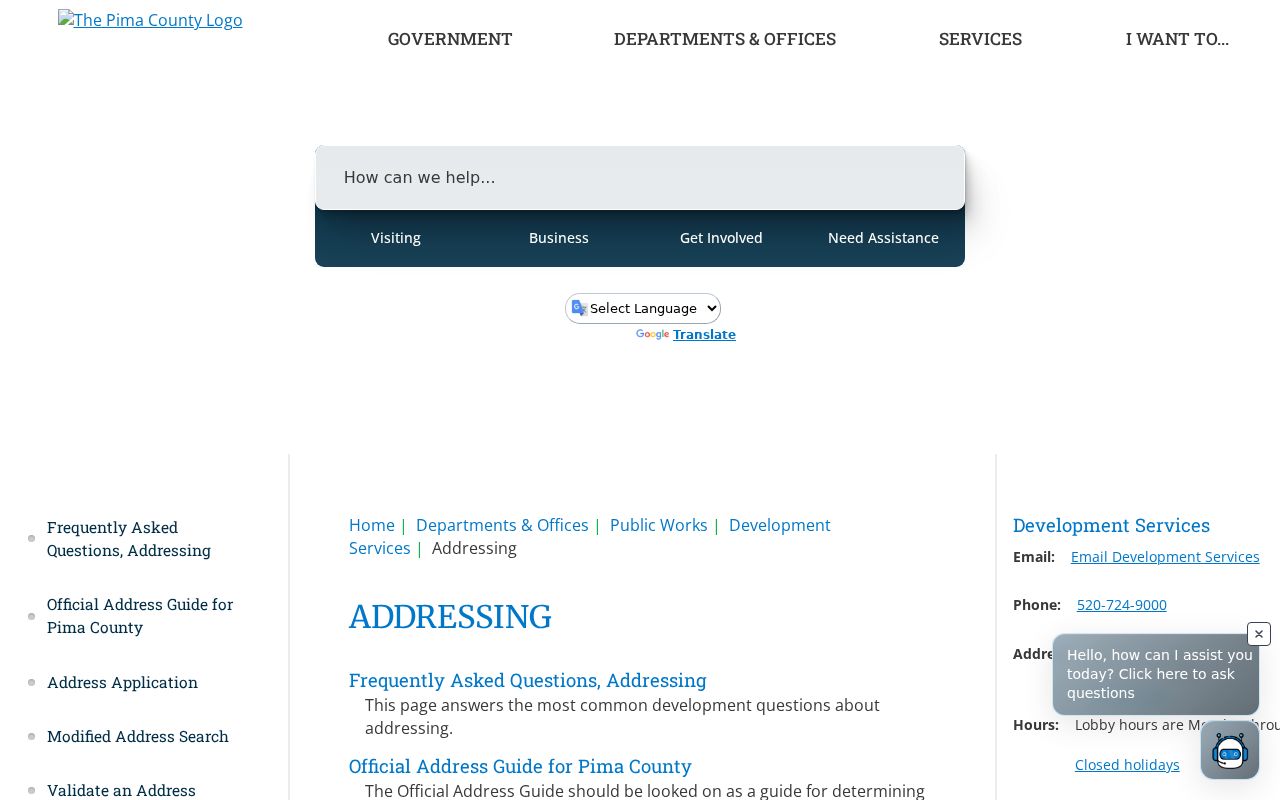This screenshot has height=800, width=1280.
Task: Open the Services menu
Action: (x=980, y=39)
